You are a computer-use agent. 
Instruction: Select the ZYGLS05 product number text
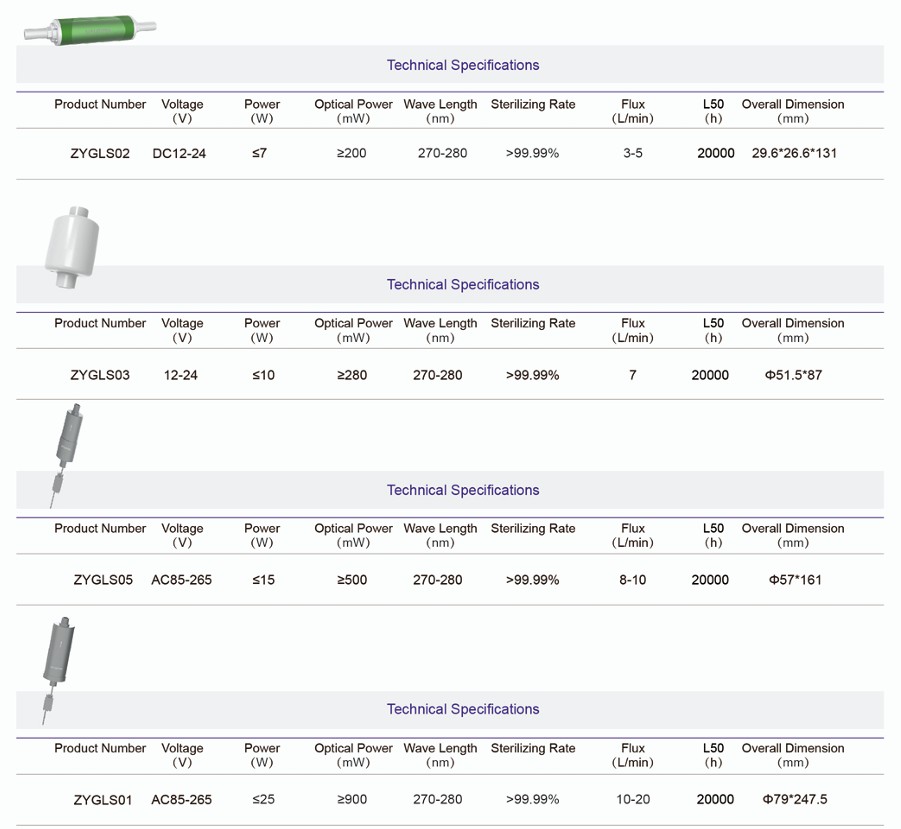point(103,580)
